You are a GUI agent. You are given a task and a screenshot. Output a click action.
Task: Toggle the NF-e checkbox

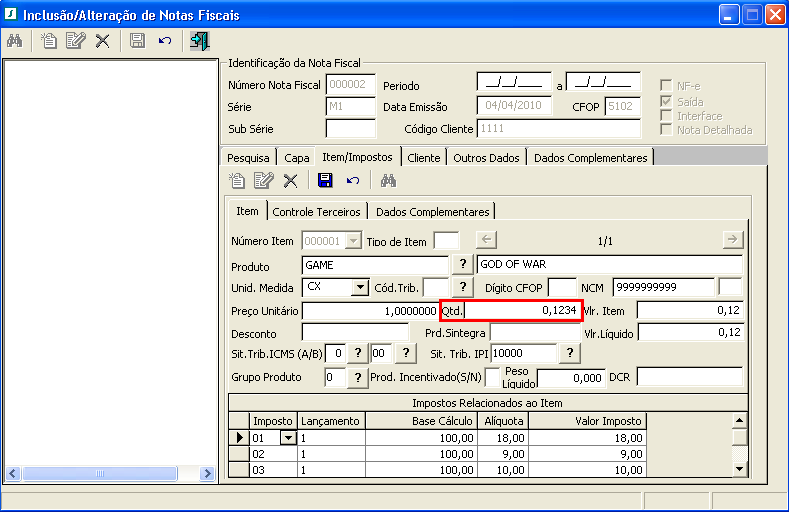coord(667,87)
